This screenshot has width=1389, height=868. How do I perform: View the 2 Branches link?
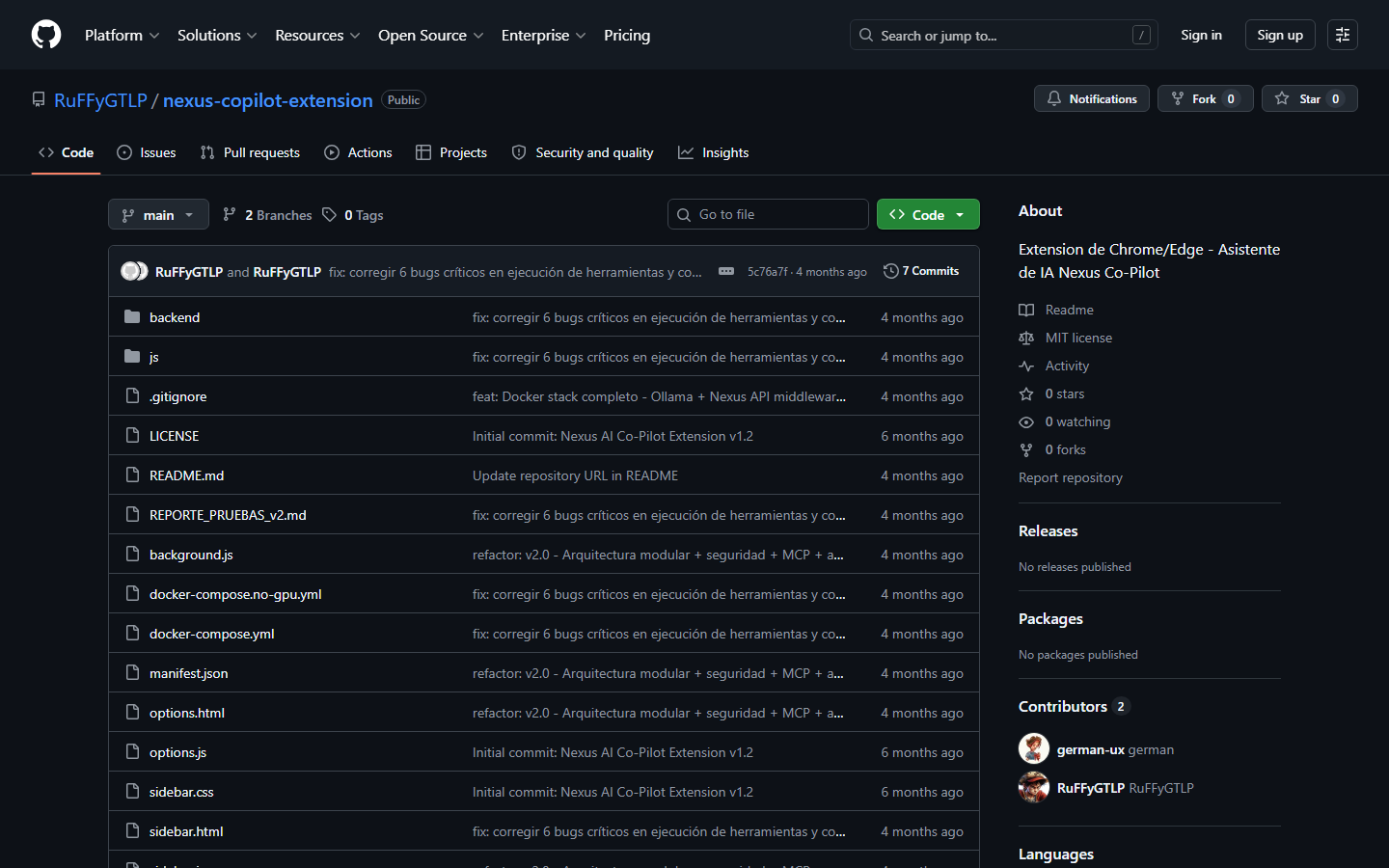point(267,215)
